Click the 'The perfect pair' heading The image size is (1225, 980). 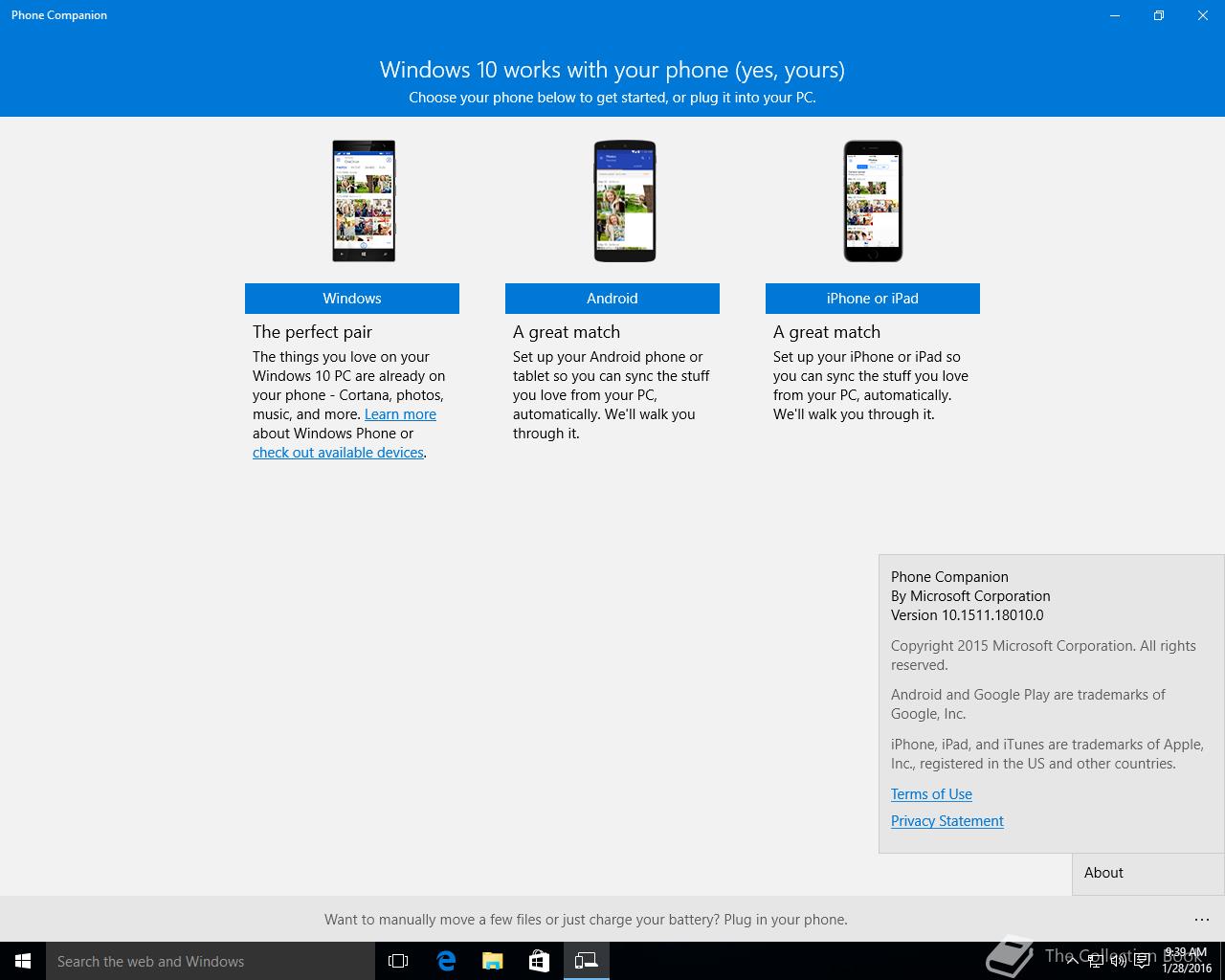coord(312,332)
